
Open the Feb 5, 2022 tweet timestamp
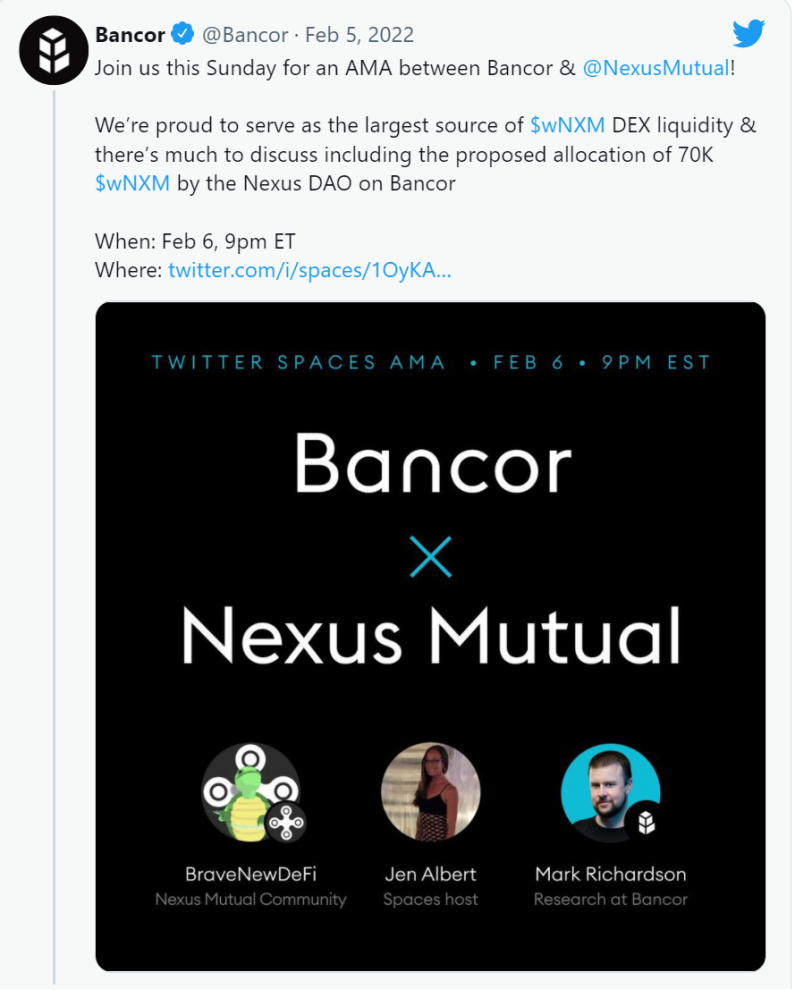[359, 34]
